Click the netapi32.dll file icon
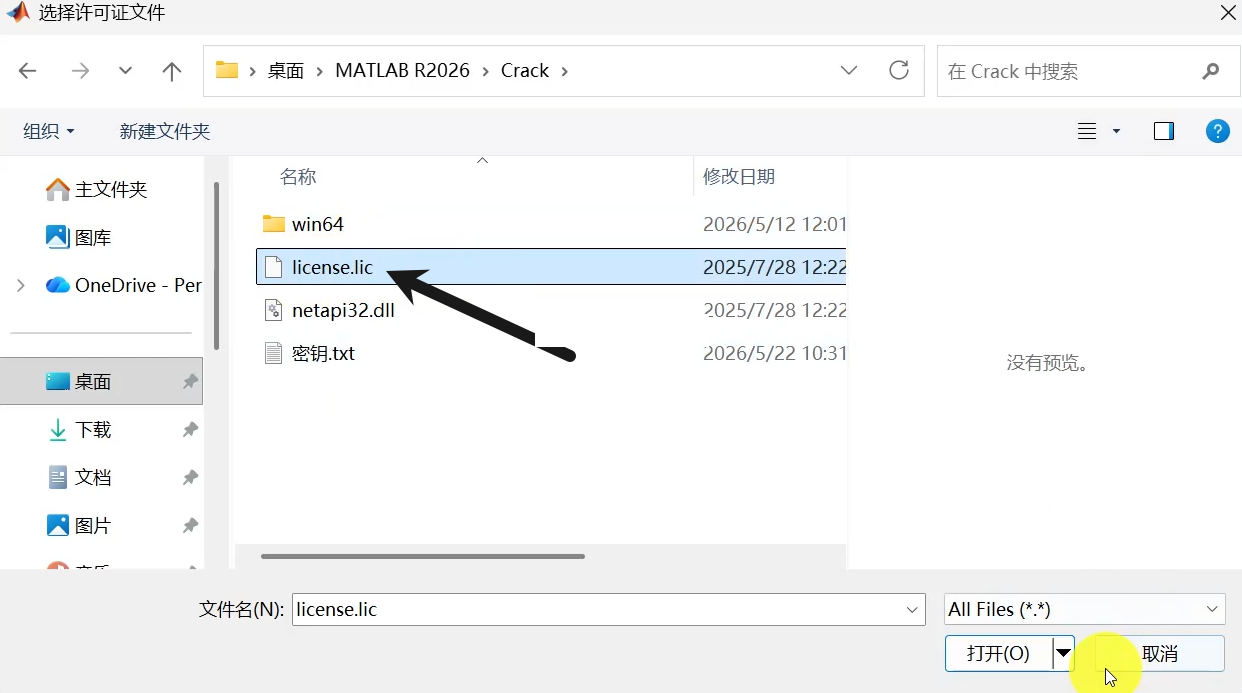 click(273, 310)
